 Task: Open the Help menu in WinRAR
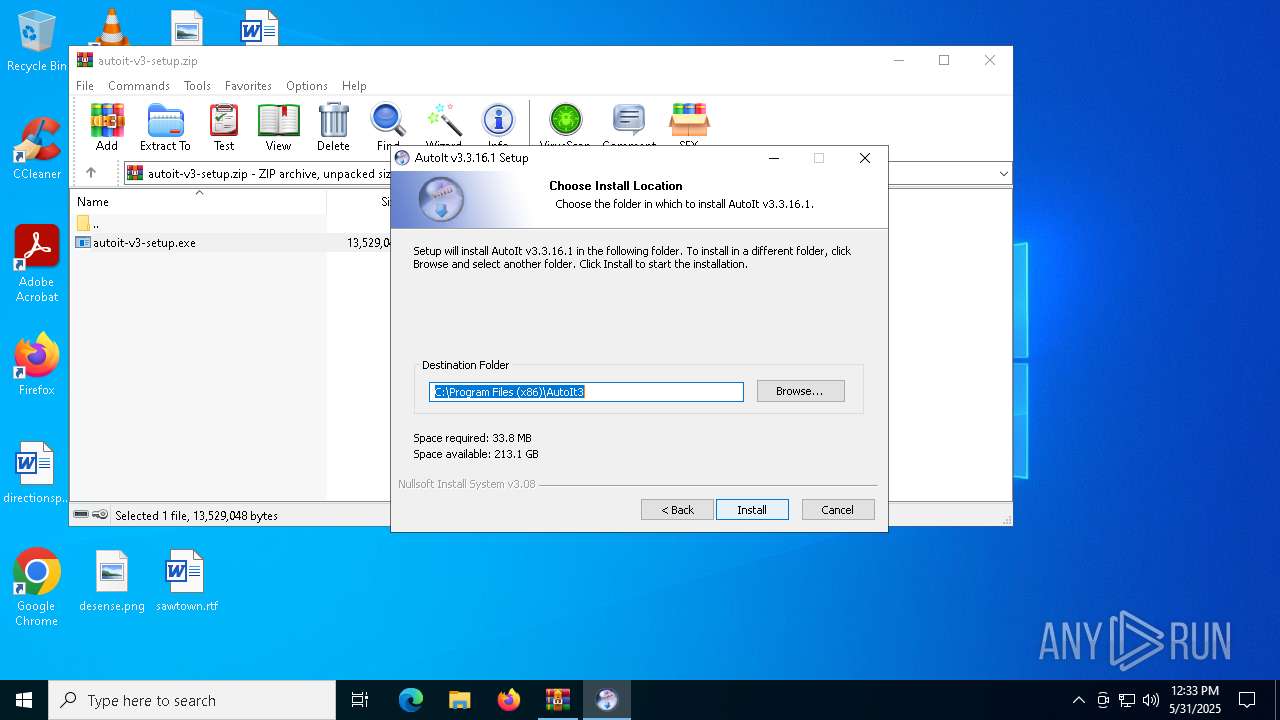[x=354, y=86]
